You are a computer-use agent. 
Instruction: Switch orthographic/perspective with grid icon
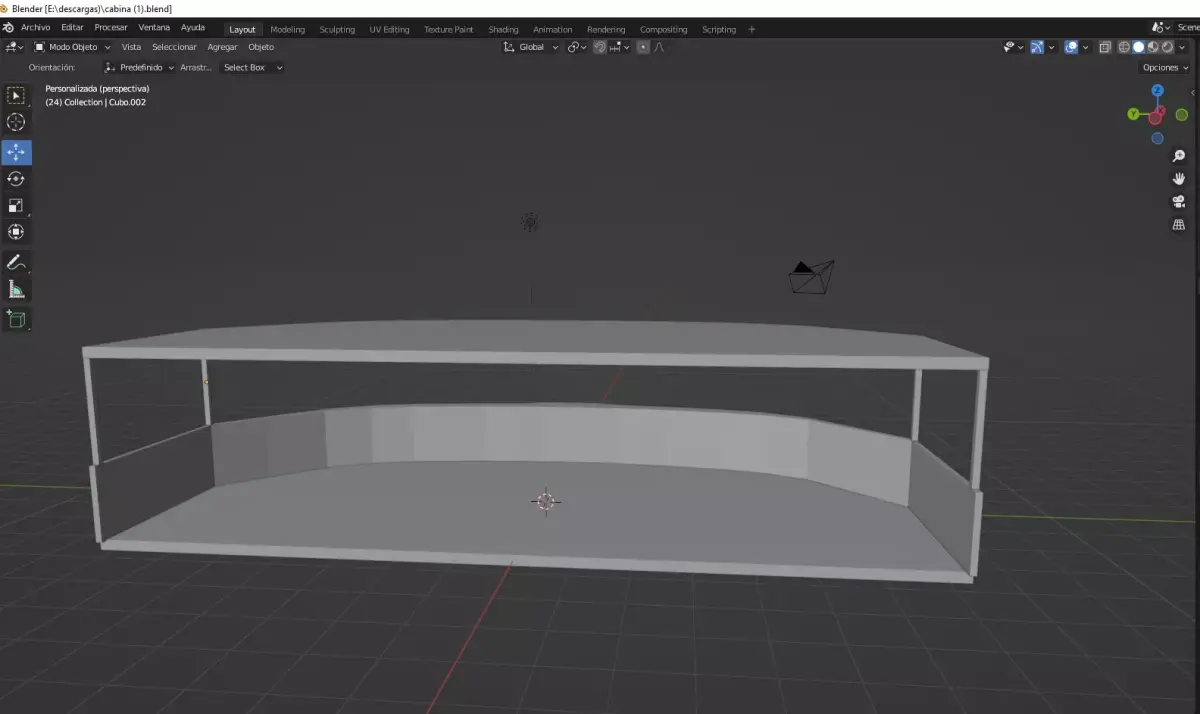pyautogui.click(x=1179, y=225)
